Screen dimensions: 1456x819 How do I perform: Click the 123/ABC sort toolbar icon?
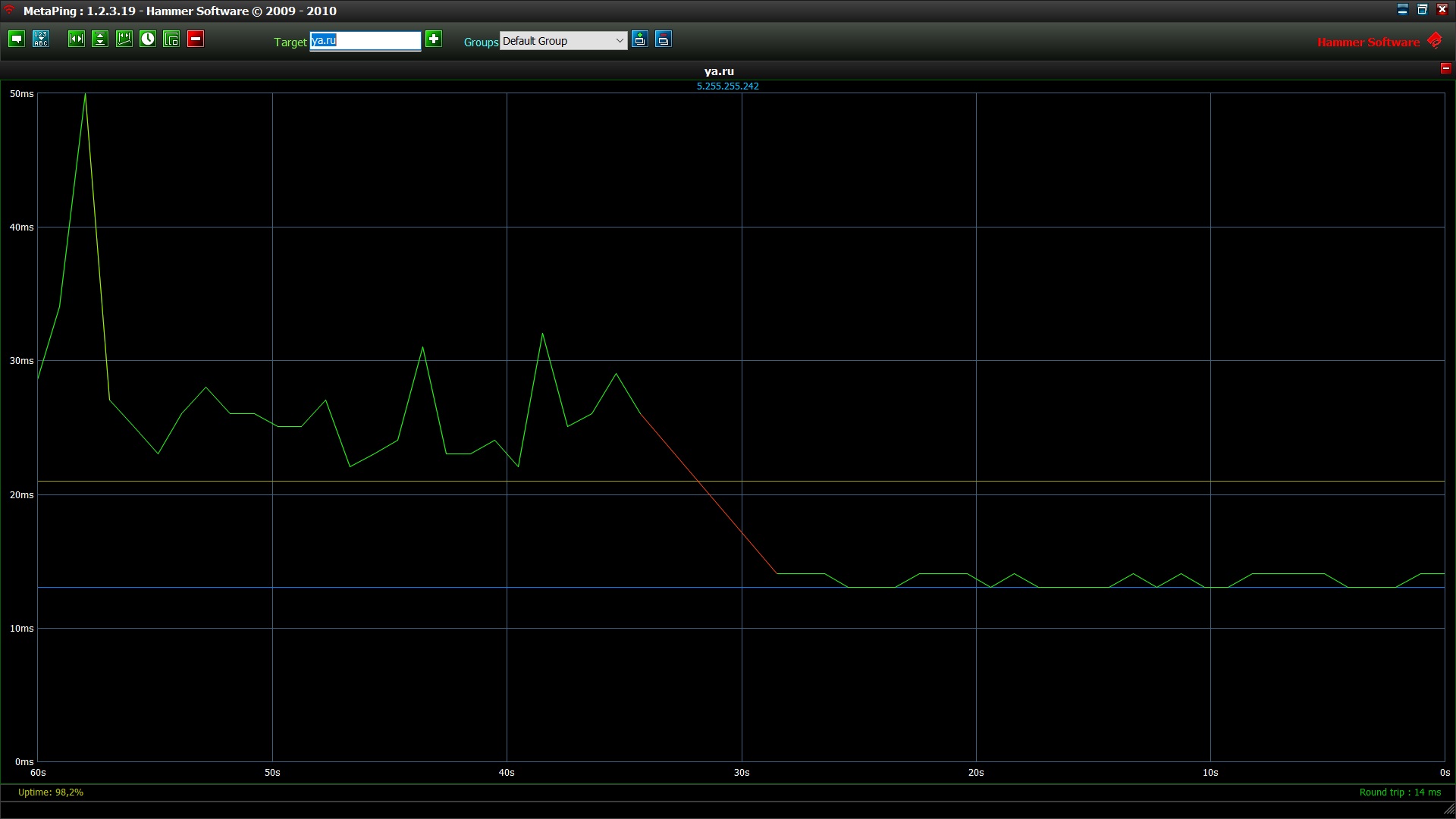click(x=41, y=39)
